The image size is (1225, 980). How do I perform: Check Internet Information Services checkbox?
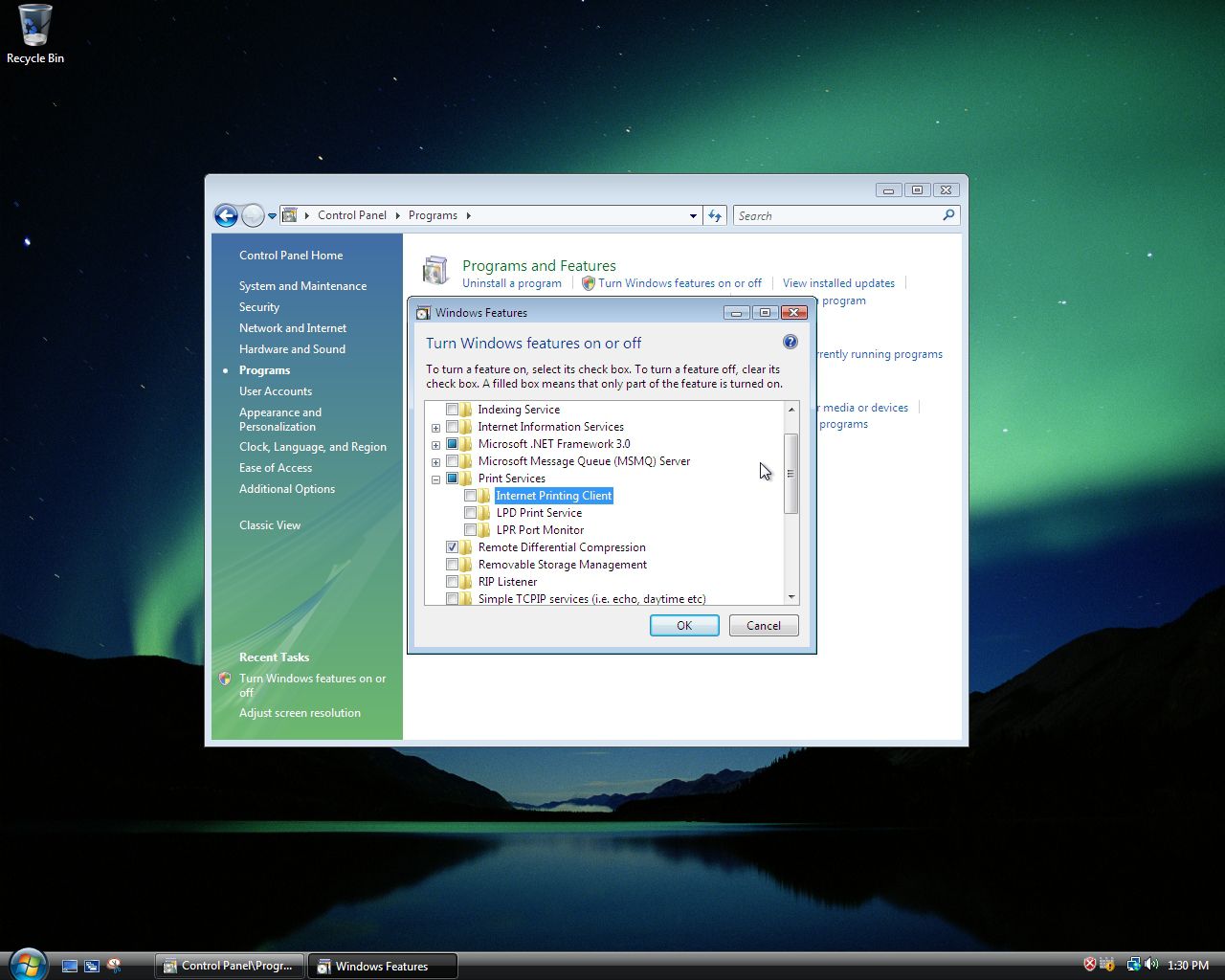(x=453, y=427)
